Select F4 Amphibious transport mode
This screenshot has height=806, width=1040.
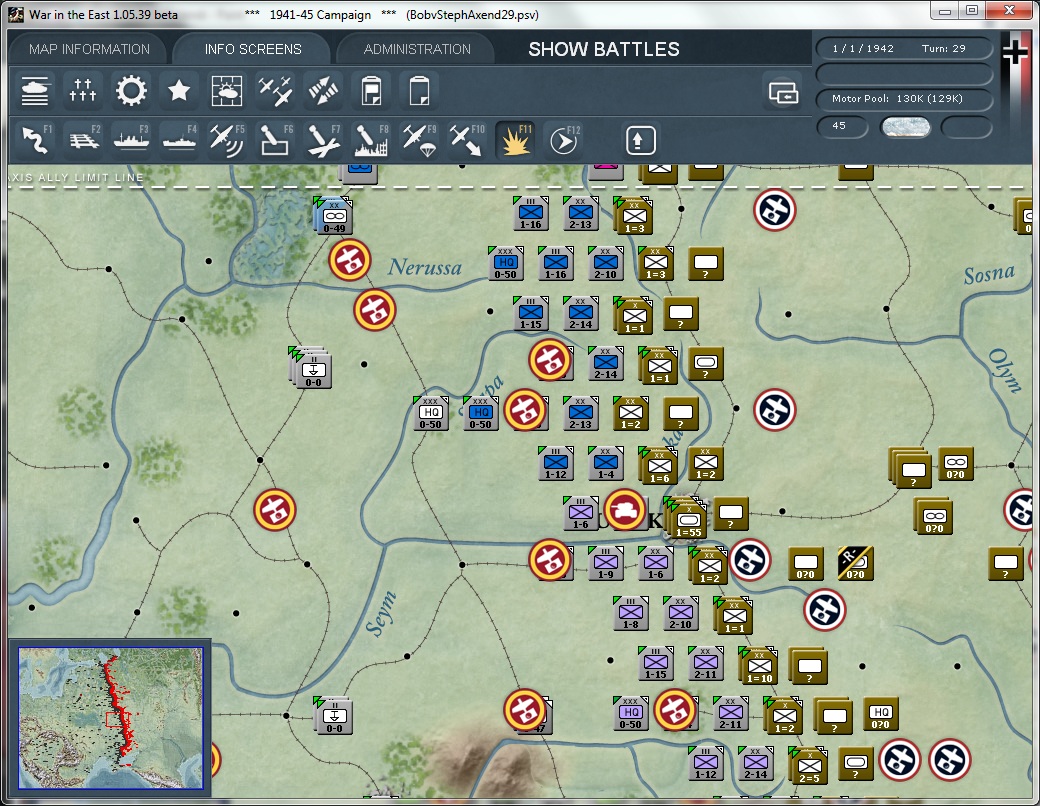(x=178, y=139)
